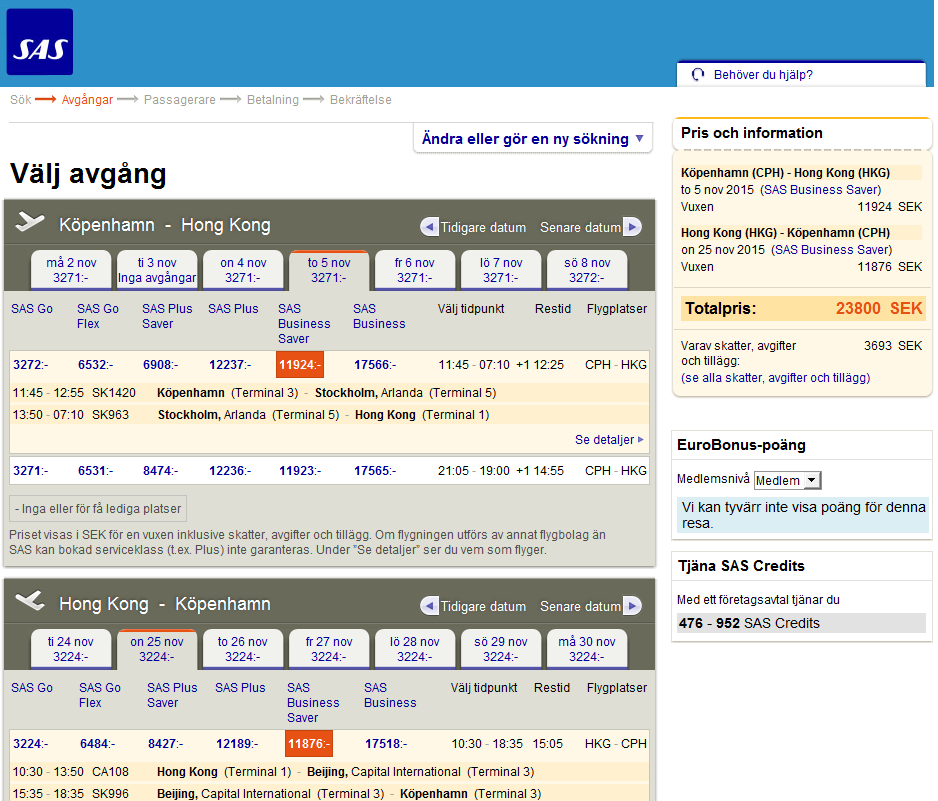The width and height of the screenshot is (938, 801).
Task: Click the Senare datum forward arrow for the outbound flight
Action: (633, 227)
